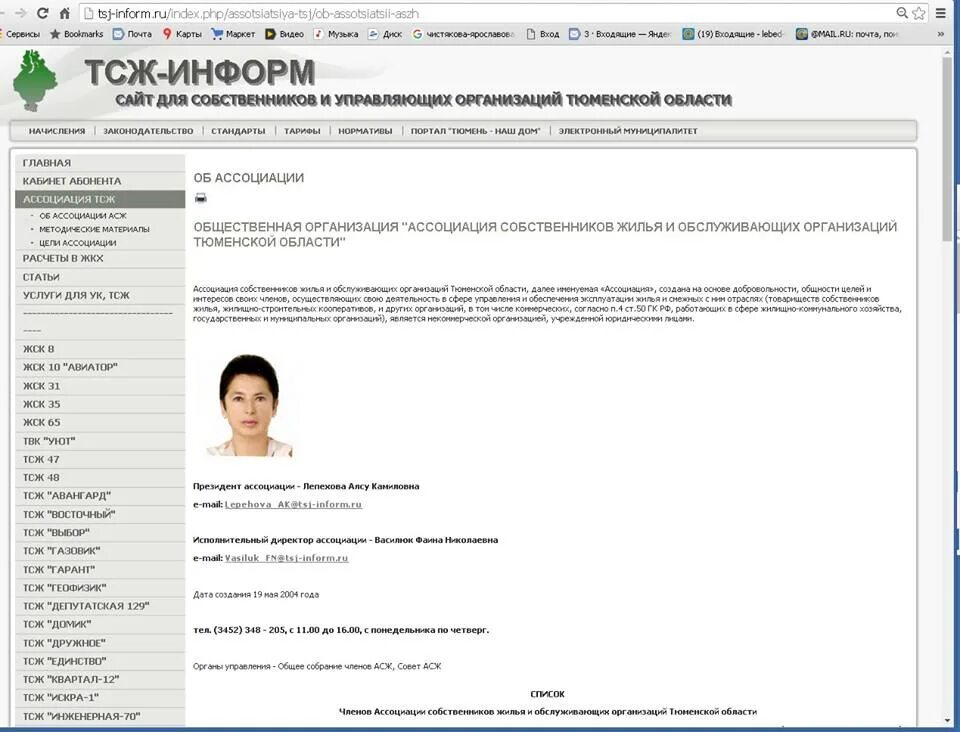960x732 pixels.
Task: Open Яндекс.Диск from the bookmarks bar
Action: pyautogui.click(x=383, y=32)
